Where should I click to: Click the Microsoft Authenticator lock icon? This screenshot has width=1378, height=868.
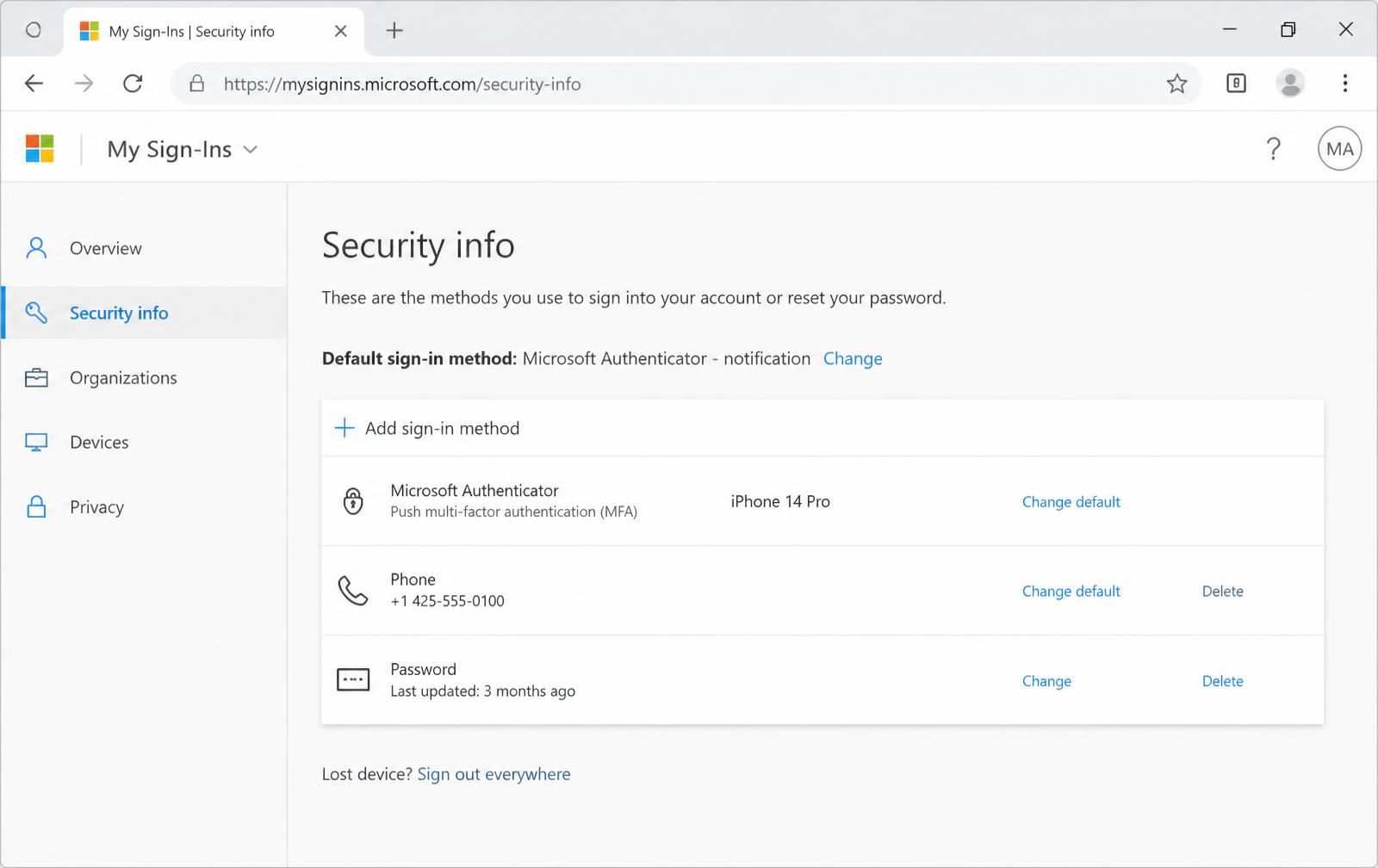point(353,501)
